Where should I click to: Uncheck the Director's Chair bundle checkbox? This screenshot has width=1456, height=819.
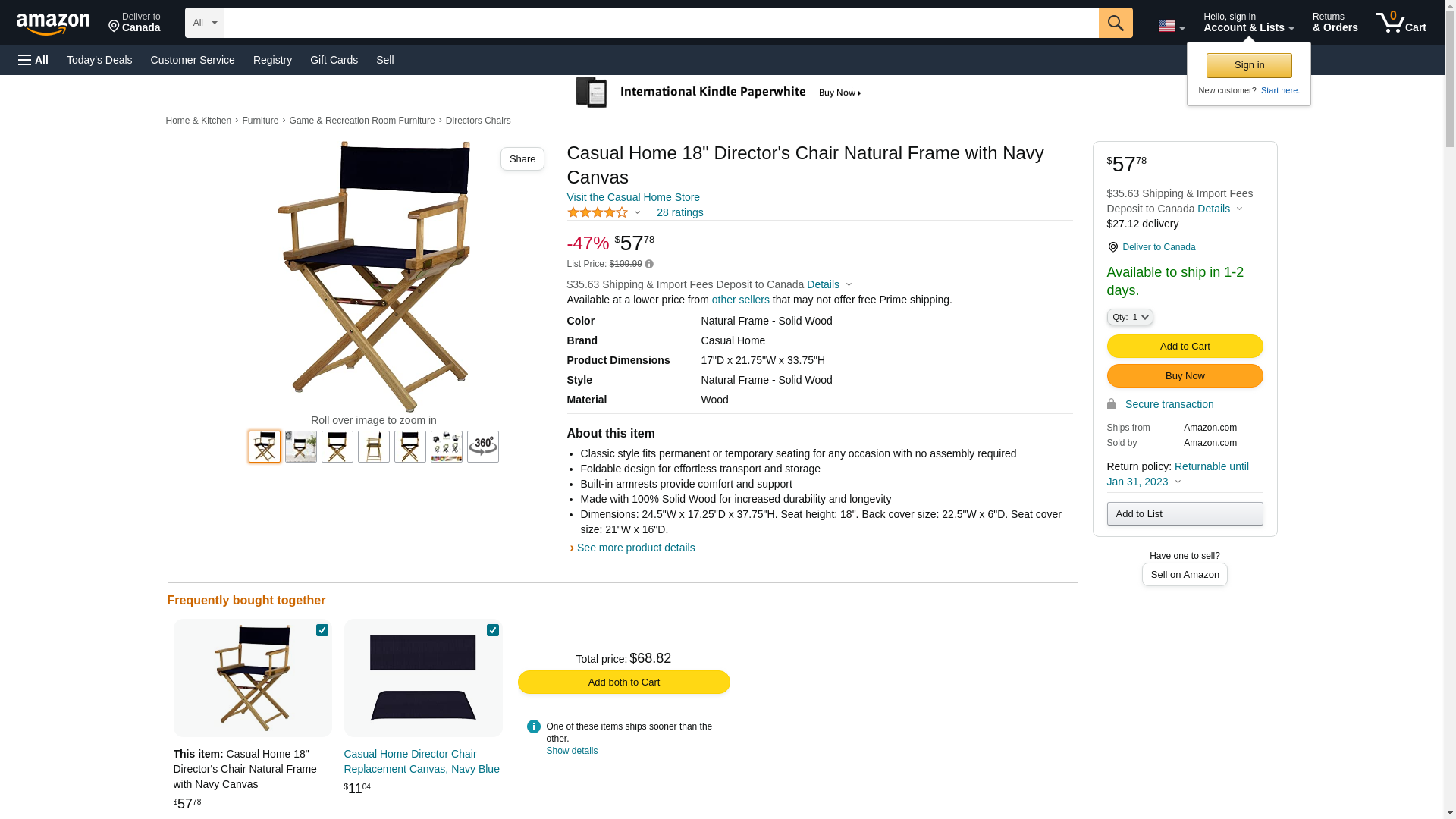pos(322,630)
